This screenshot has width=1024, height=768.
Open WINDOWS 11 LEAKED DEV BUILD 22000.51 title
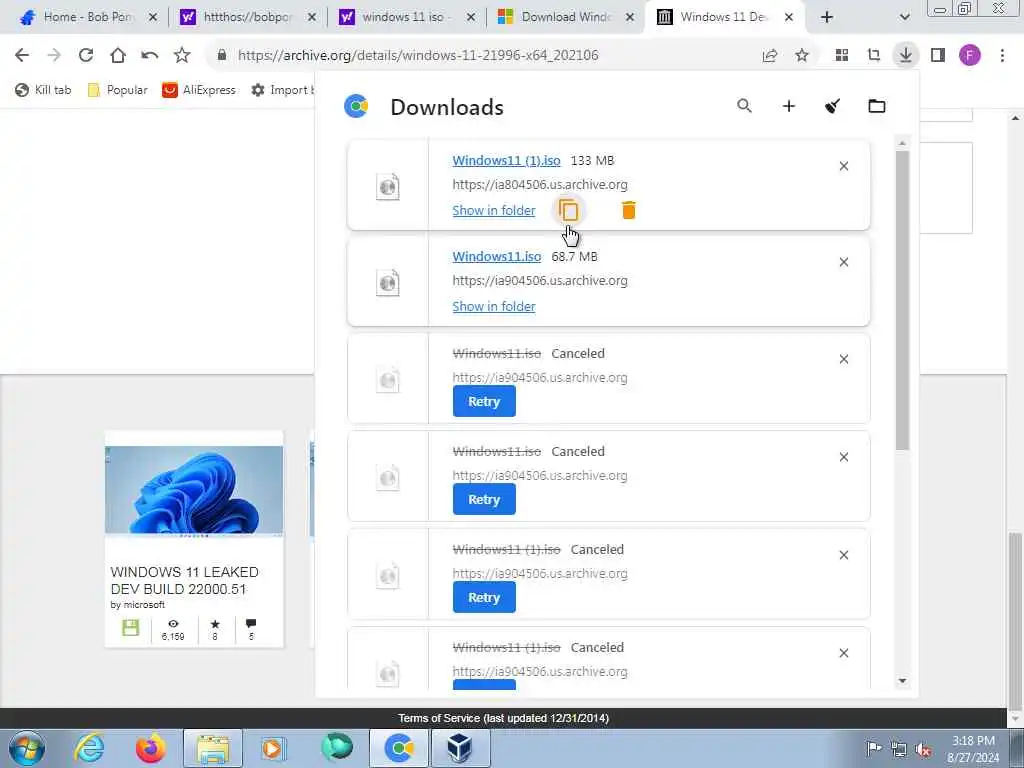coord(184,581)
